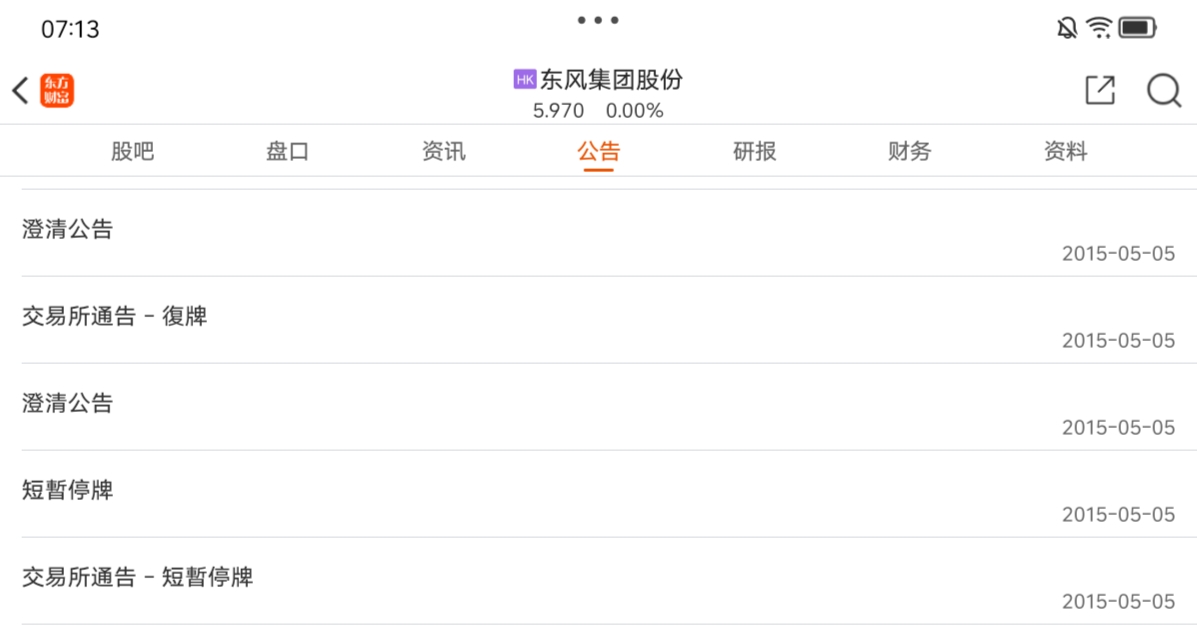Open 交易所通告 - 短暫停牌 announcement

(598, 581)
